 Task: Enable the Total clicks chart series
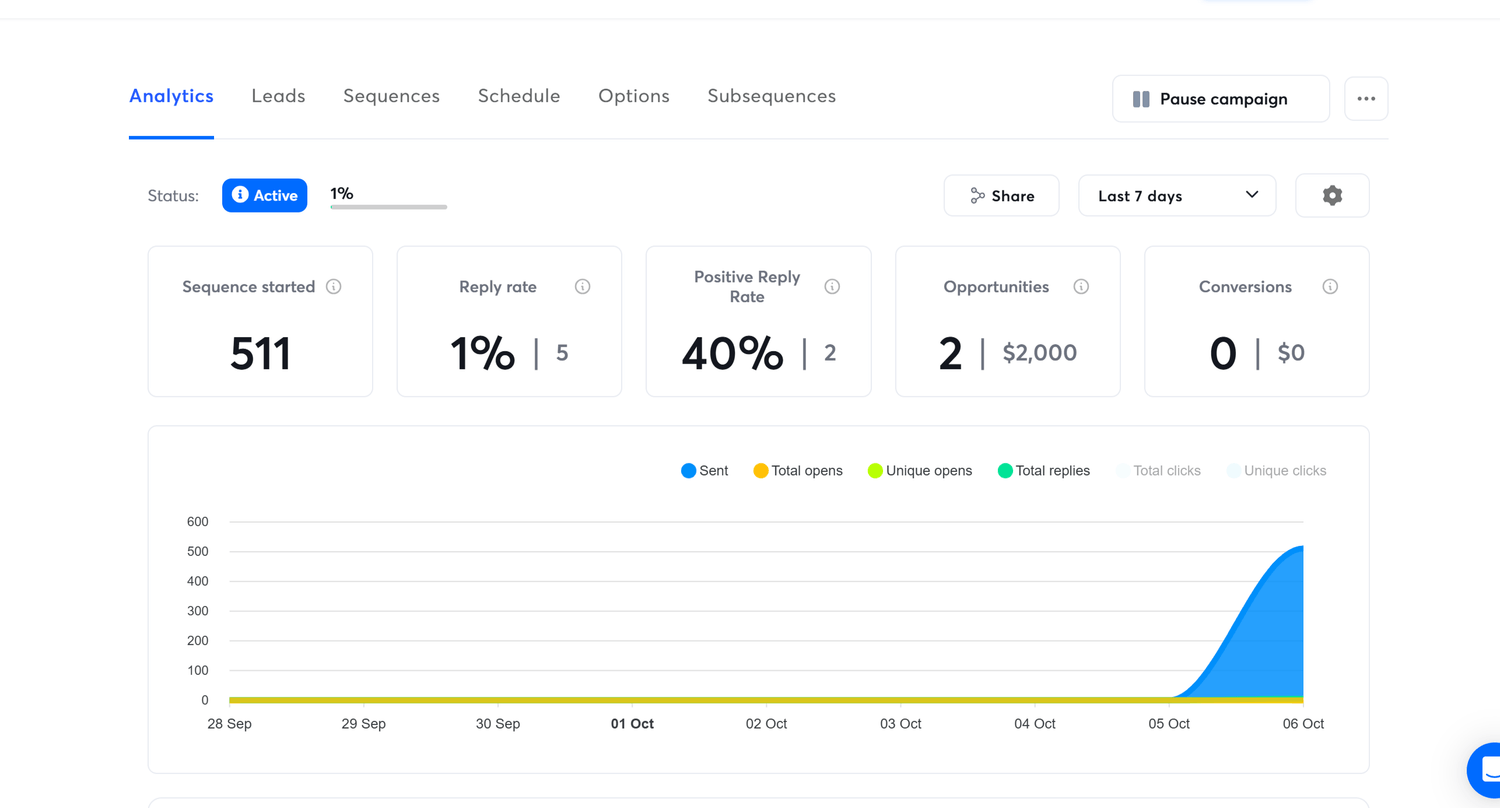click(x=1158, y=471)
